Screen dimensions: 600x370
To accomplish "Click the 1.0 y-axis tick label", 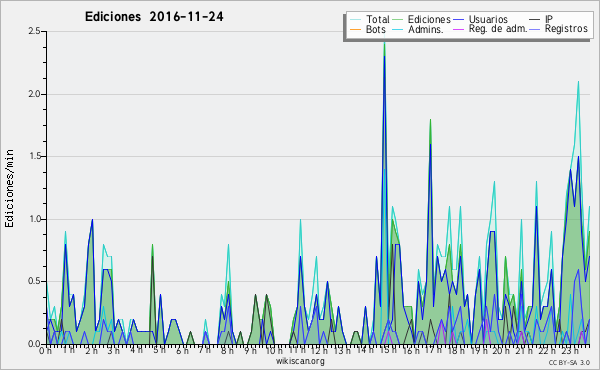I will [34, 219].
